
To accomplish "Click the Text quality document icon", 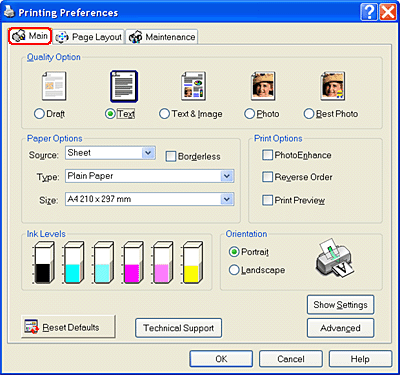I will pyautogui.click(x=124, y=86).
